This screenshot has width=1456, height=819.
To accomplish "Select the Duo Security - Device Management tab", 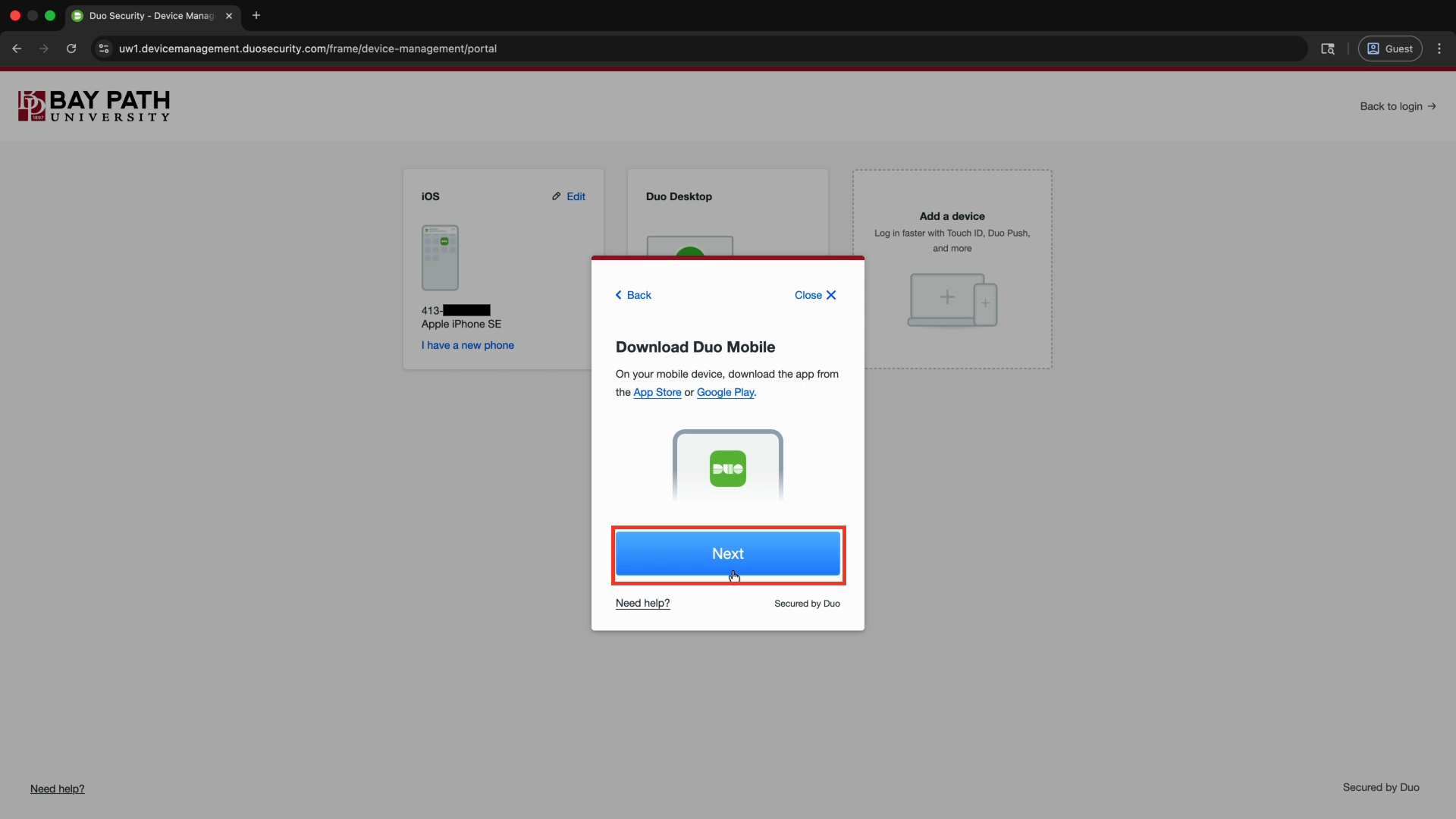I will pos(153,15).
